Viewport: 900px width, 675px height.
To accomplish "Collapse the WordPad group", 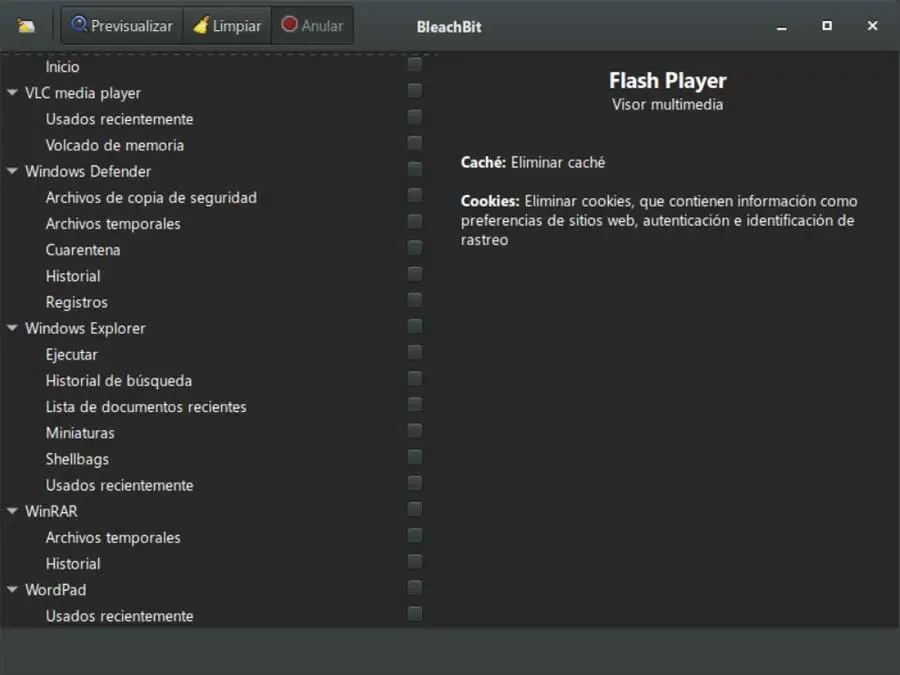I will pos(12,589).
